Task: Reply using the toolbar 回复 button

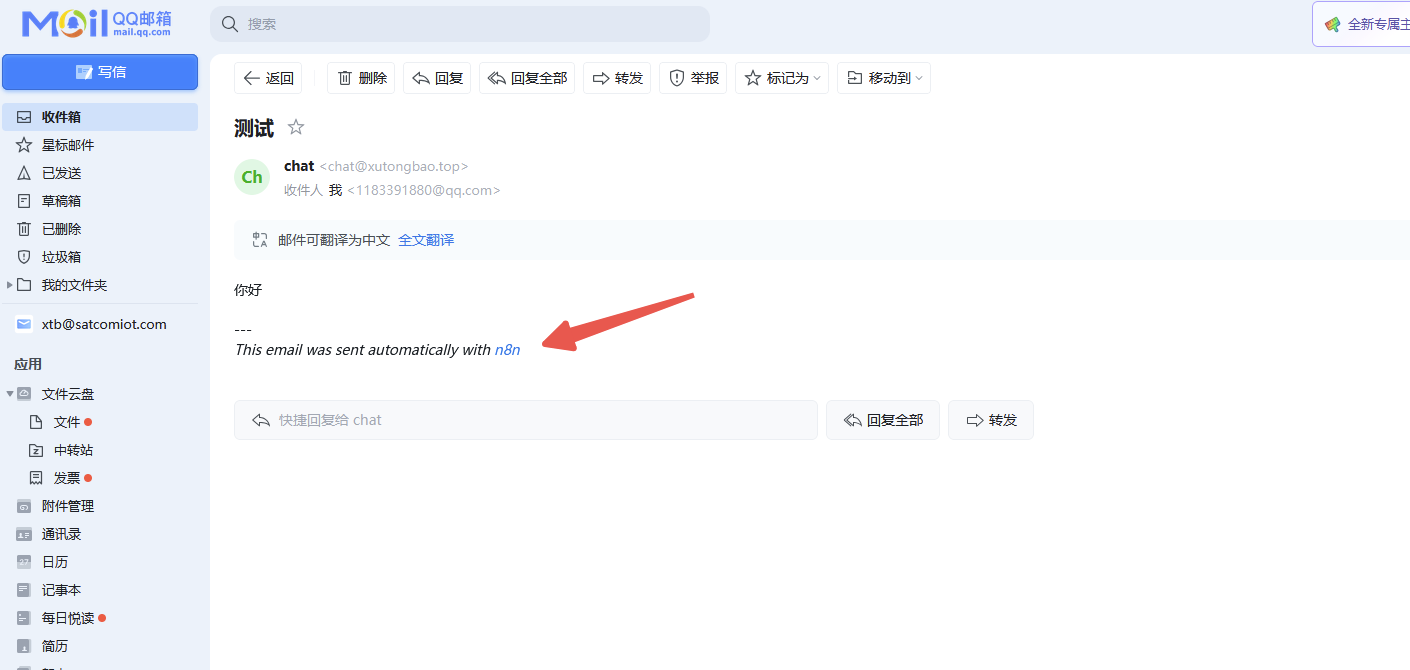Action: coord(437,78)
